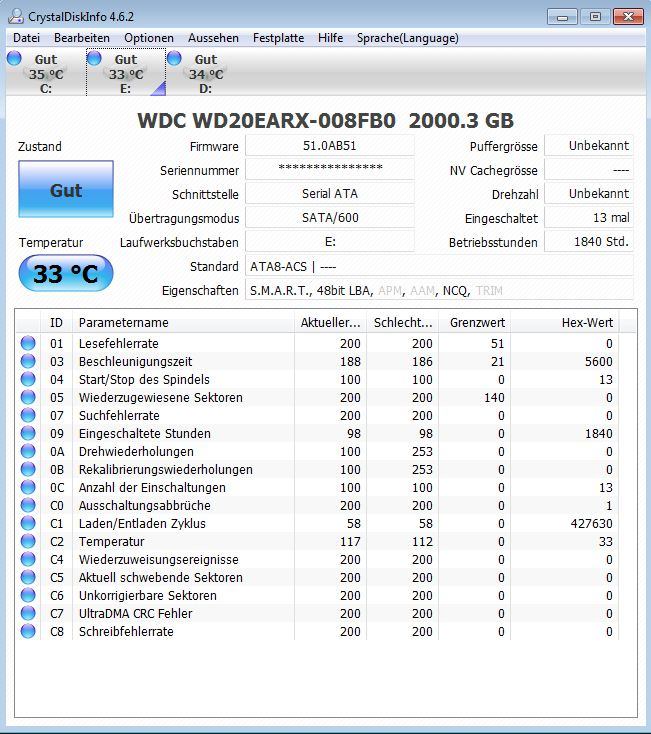Click status orb for Drehwiederholungen row
This screenshot has height=734, width=651.
(28, 451)
